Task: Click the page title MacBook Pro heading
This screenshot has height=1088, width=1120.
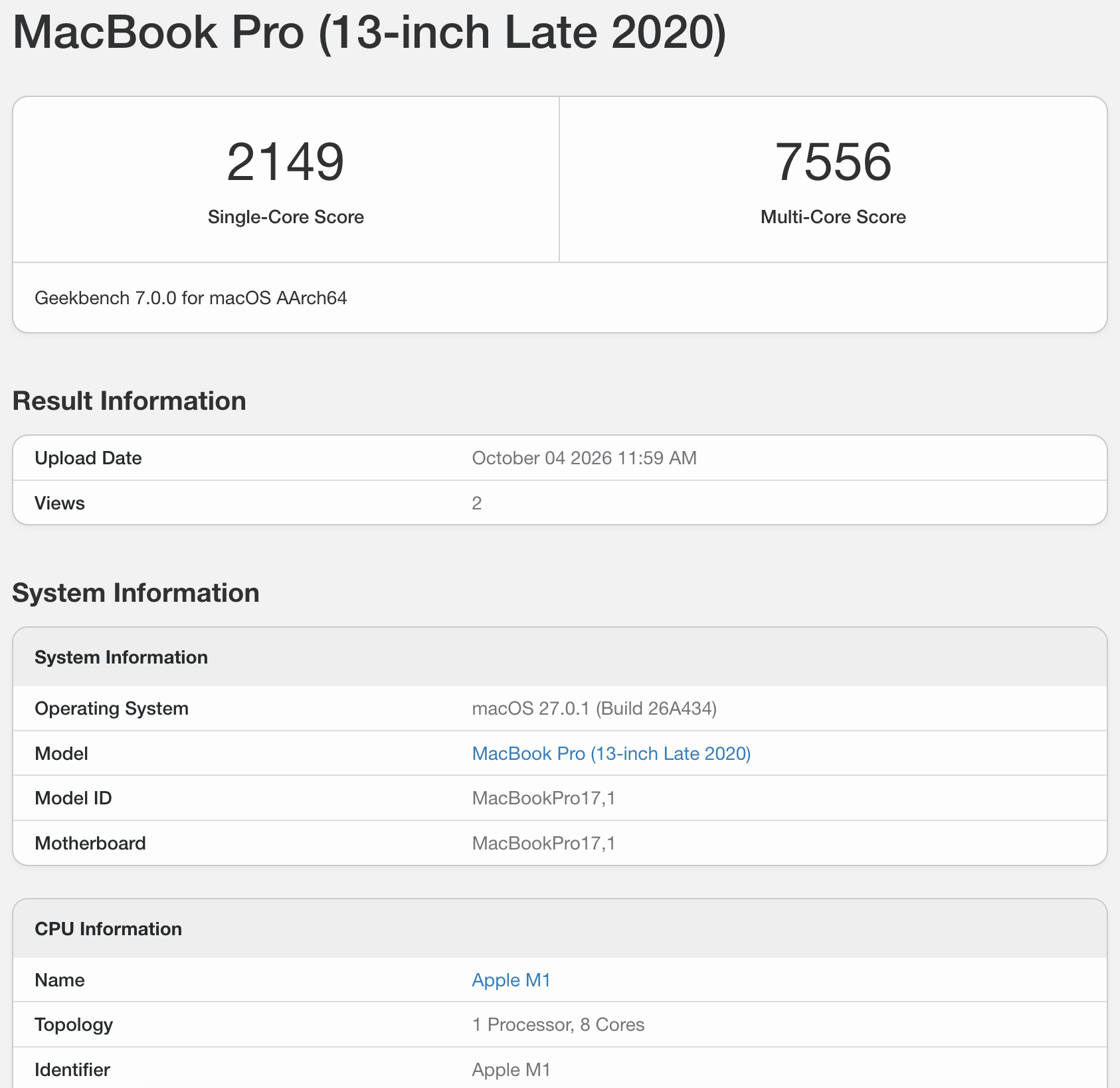Action: (x=369, y=33)
